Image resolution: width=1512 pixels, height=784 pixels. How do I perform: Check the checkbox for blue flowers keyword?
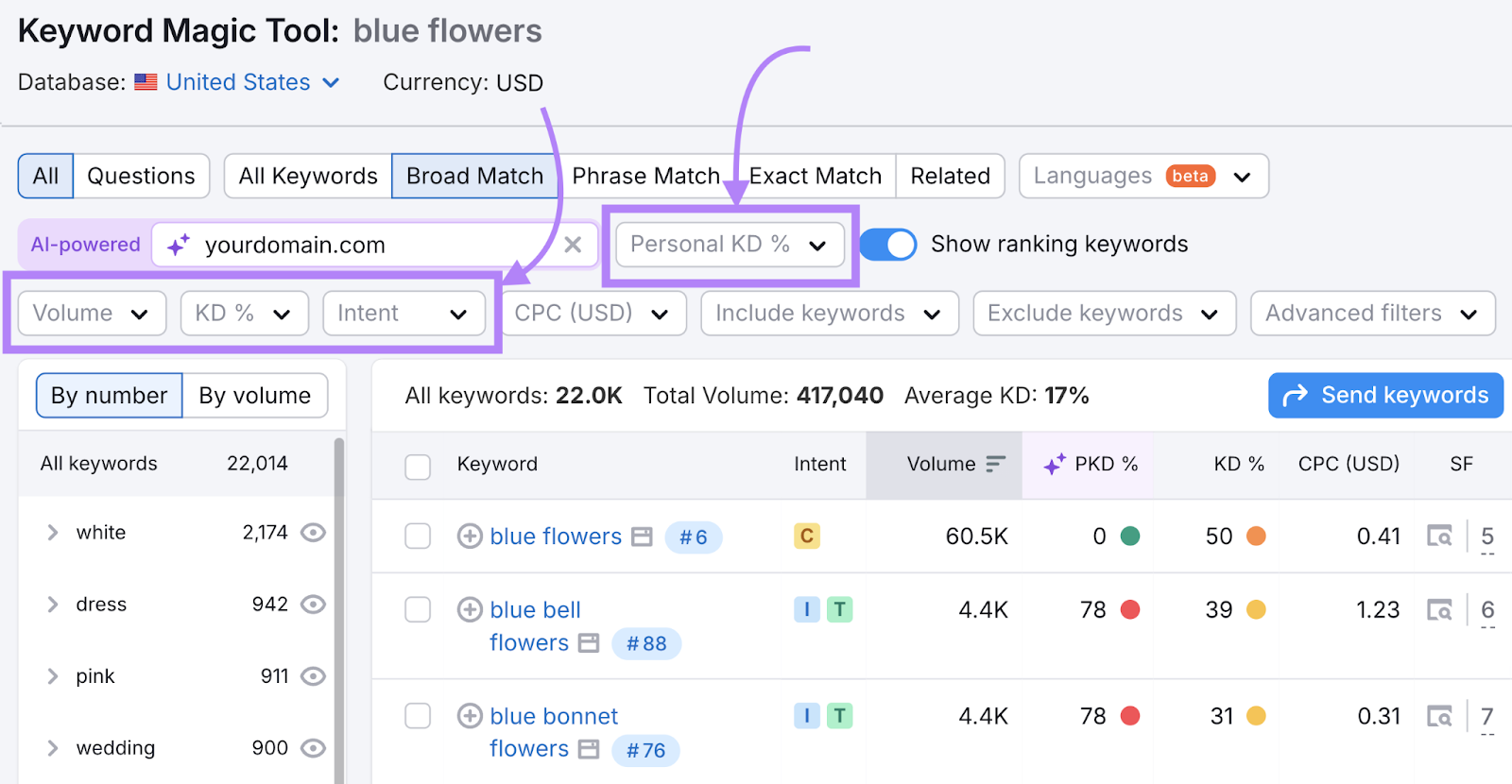pyautogui.click(x=417, y=536)
